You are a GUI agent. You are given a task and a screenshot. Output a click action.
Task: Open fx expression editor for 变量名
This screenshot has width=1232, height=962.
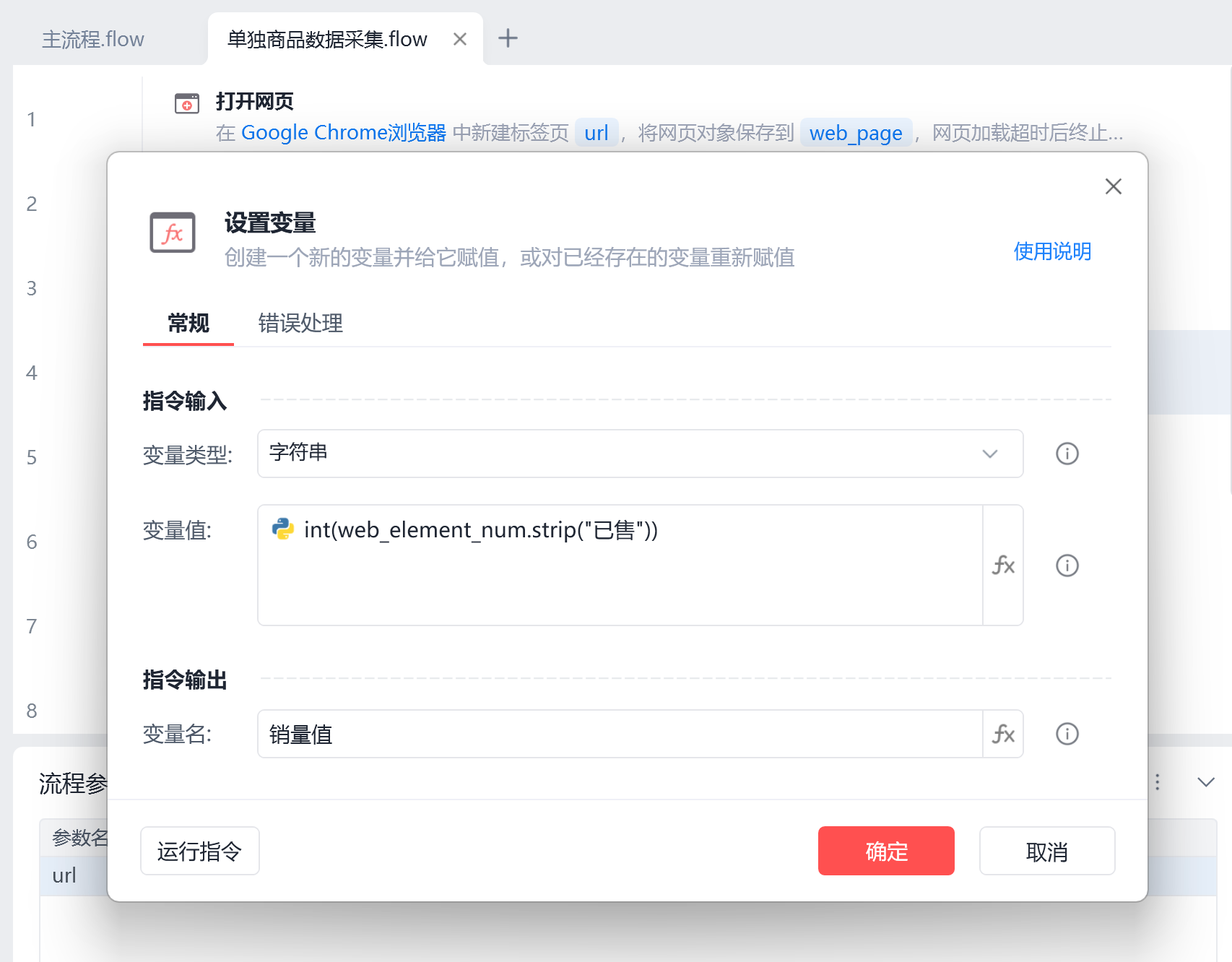click(1003, 734)
